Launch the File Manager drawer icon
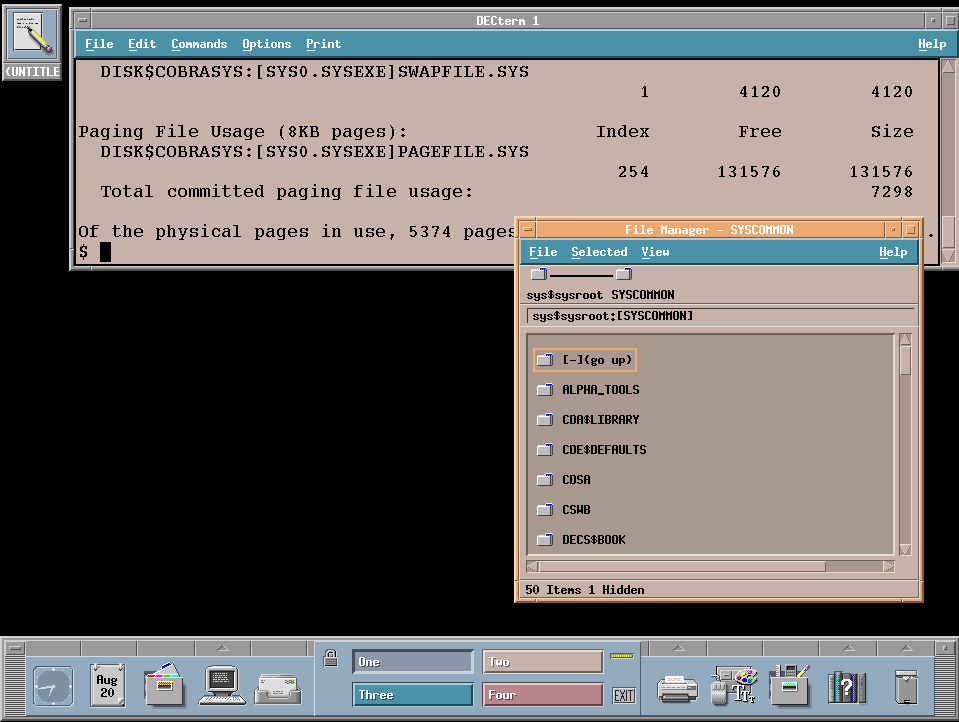Image resolution: width=959 pixels, height=722 pixels. 165,685
